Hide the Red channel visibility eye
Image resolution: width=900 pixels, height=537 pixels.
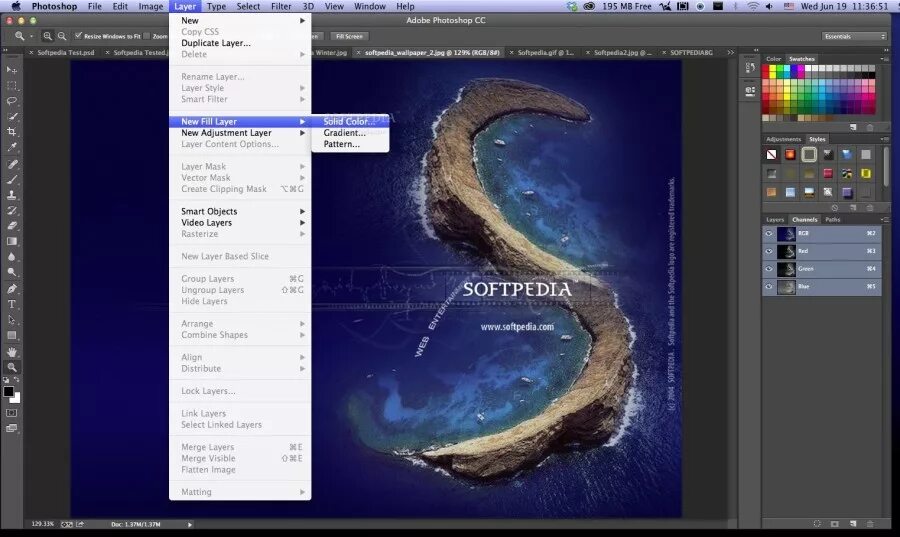(x=769, y=251)
